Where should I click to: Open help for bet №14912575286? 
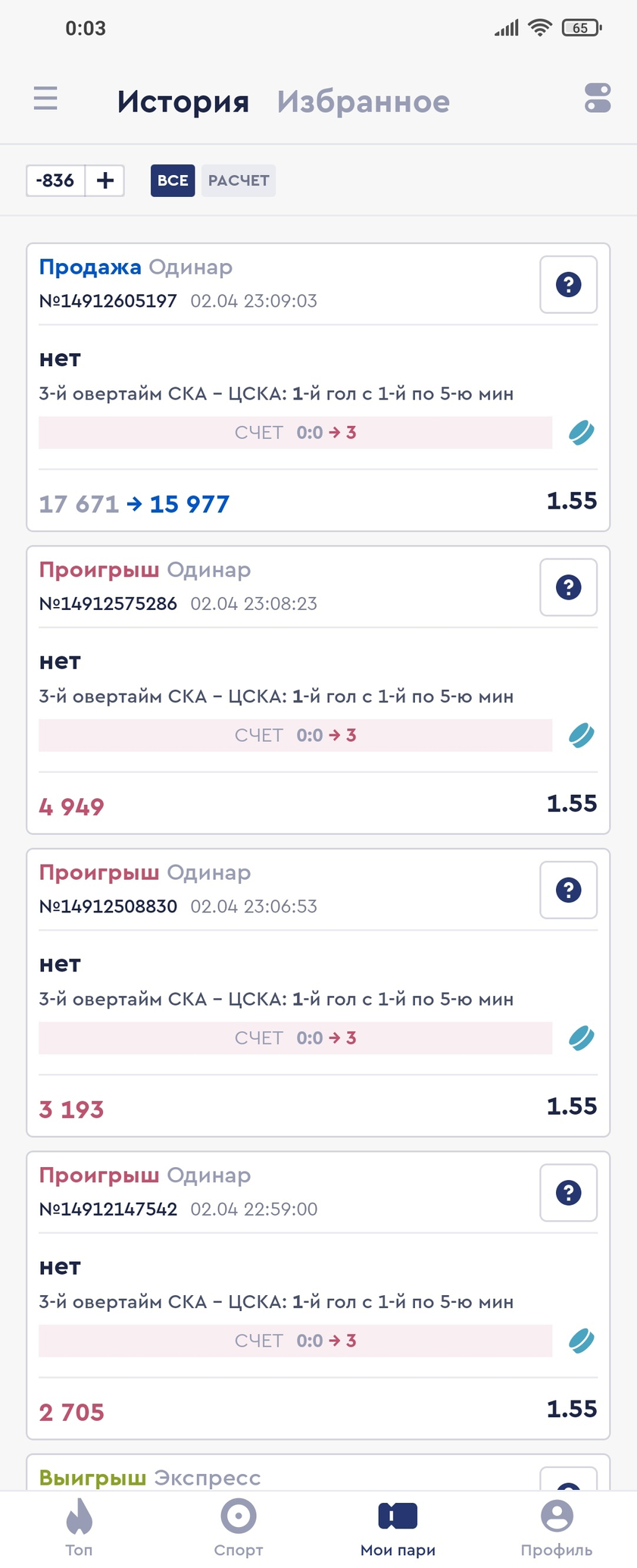pos(568,587)
